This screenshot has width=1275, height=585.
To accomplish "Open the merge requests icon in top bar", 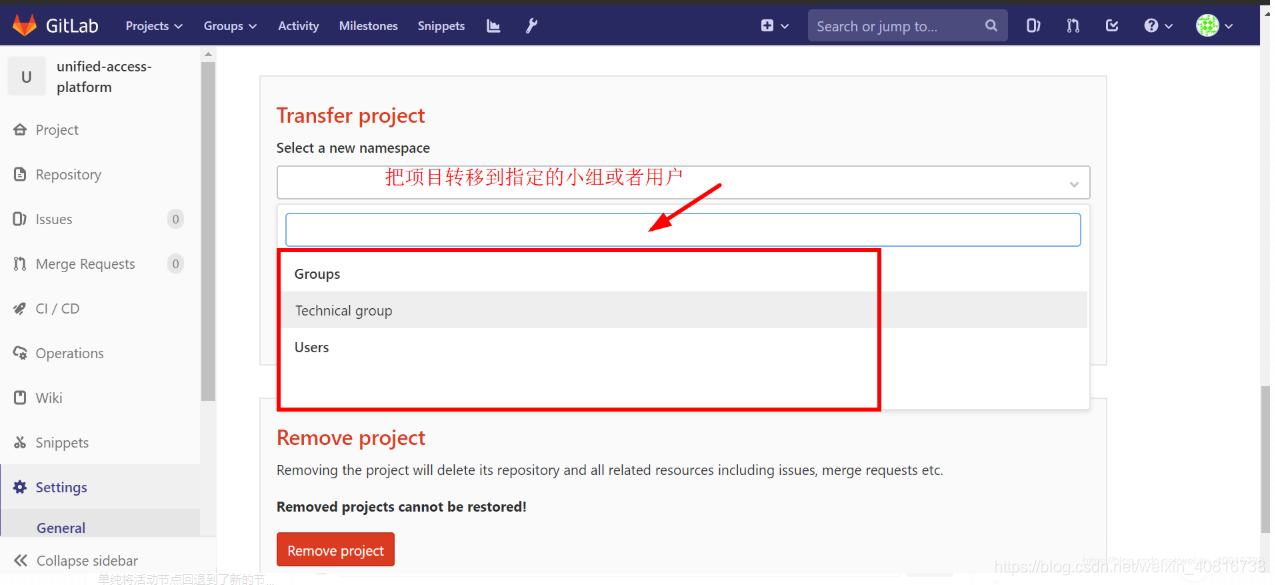I will point(1073,26).
